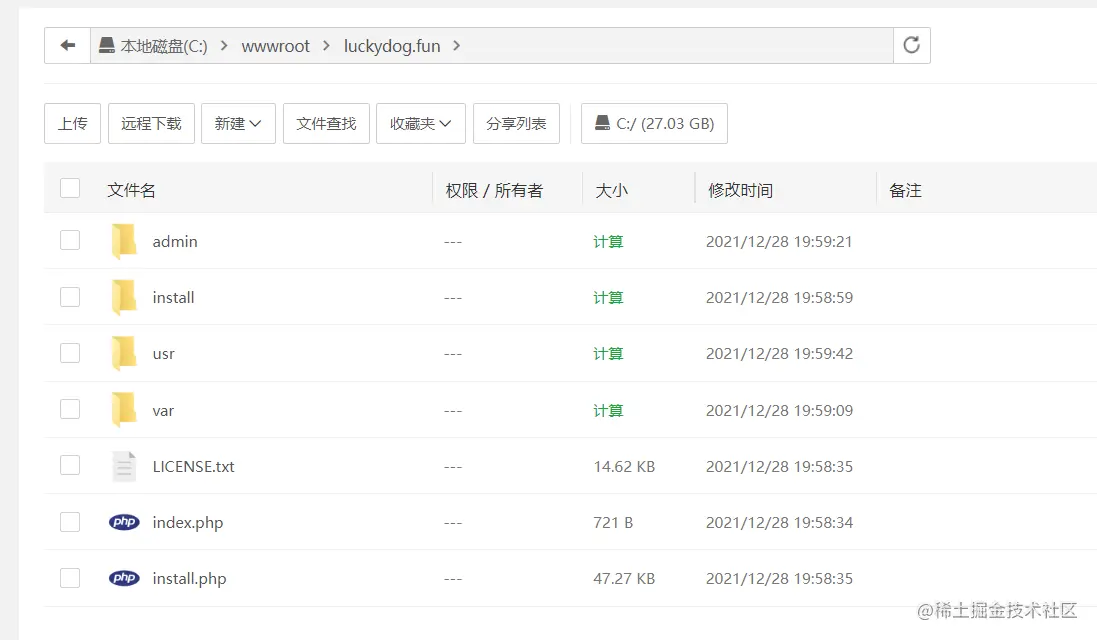Image resolution: width=1097 pixels, height=640 pixels.
Task: Navigate to 本地磁盘(C:) in breadcrumb
Action: (164, 46)
